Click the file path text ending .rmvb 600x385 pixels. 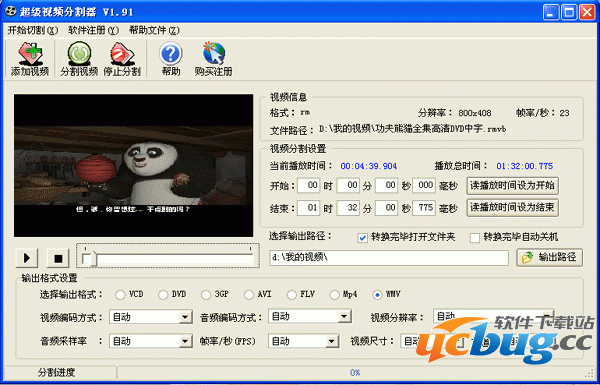pyautogui.click(x=412, y=129)
